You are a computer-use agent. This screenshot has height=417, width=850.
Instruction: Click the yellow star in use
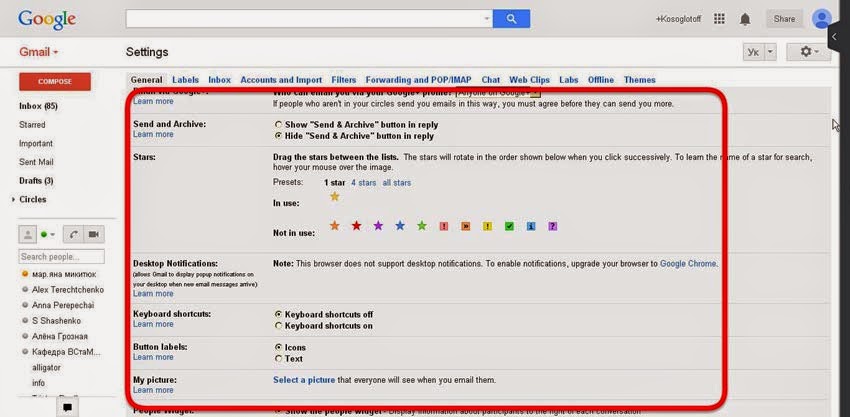tap(335, 196)
